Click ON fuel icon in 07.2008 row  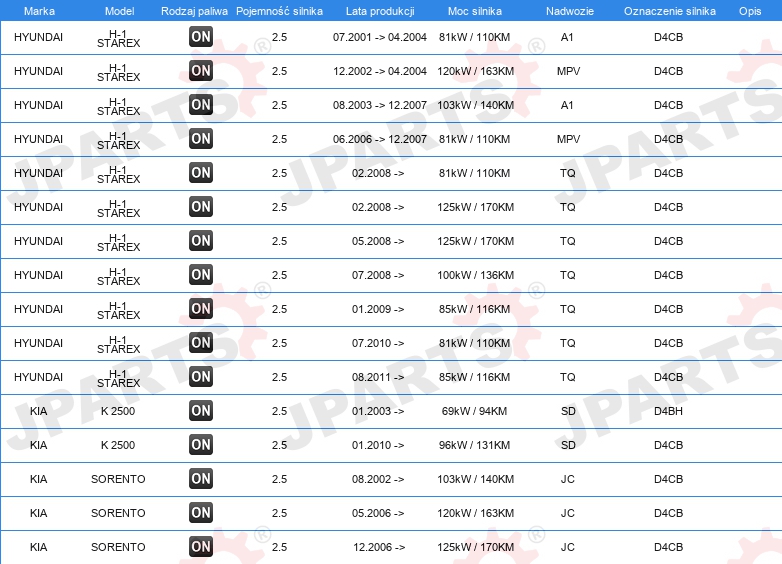click(201, 274)
